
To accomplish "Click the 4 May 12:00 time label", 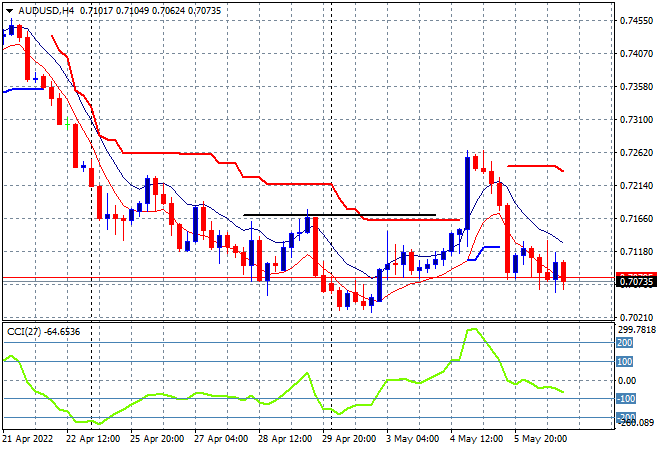I will pyautogui.click(x=476, y=439).
